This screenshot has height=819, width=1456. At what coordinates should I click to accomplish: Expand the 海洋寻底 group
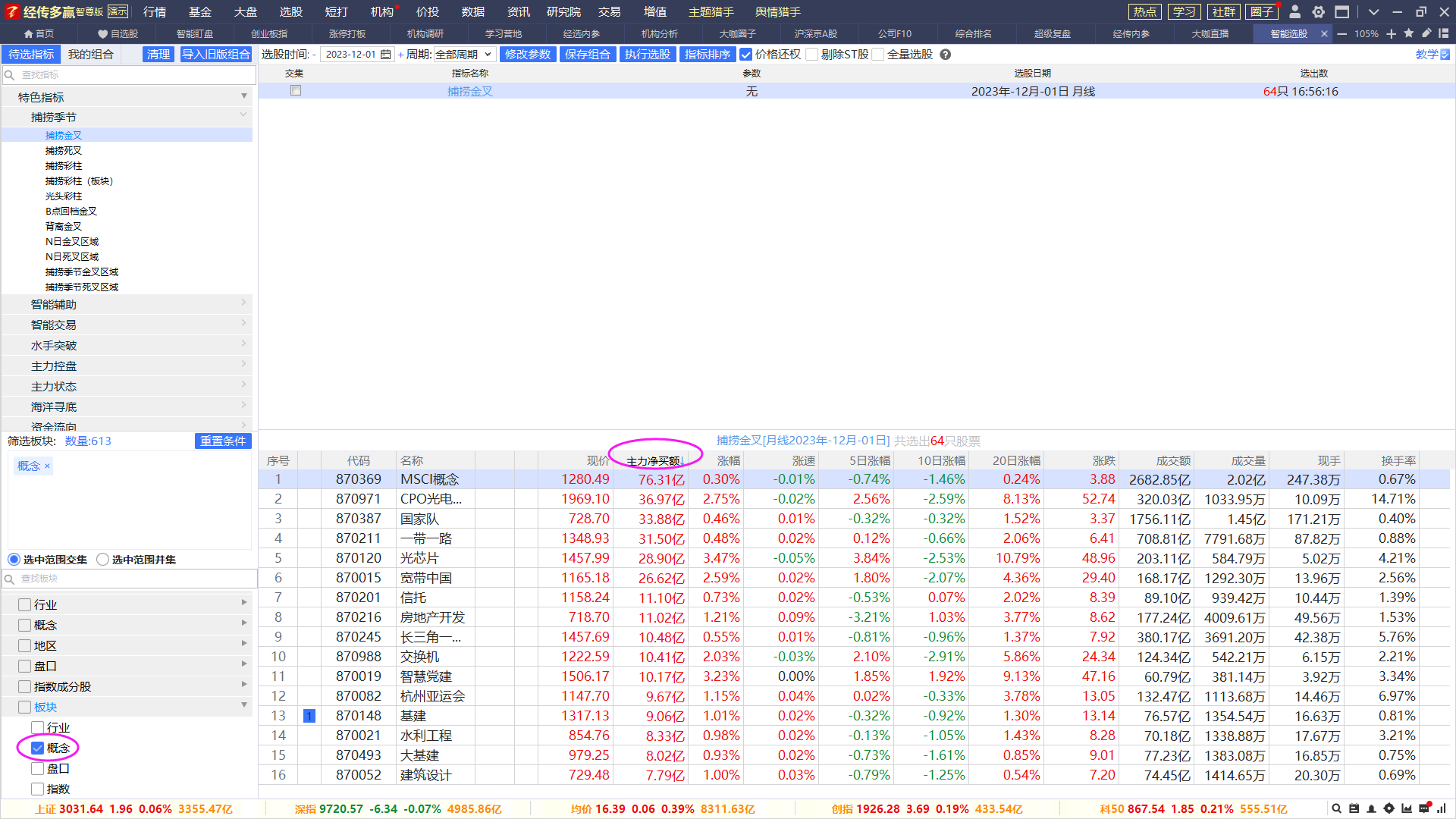[244, 405]
